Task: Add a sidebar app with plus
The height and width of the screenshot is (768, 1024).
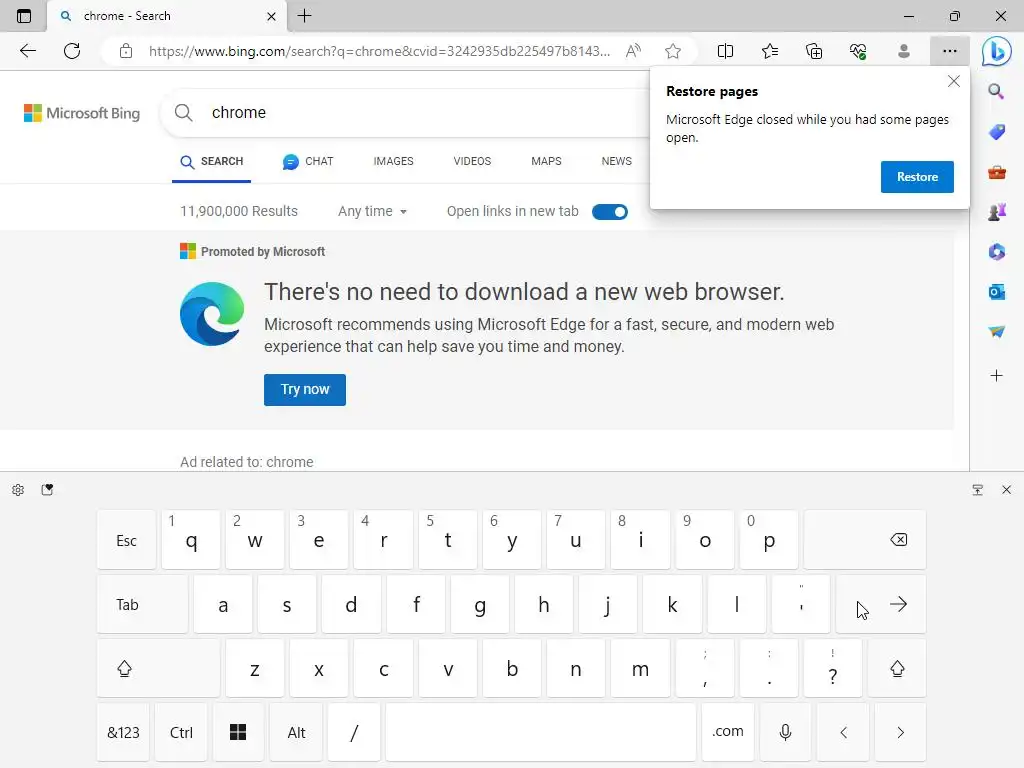Action: point(996,376)
